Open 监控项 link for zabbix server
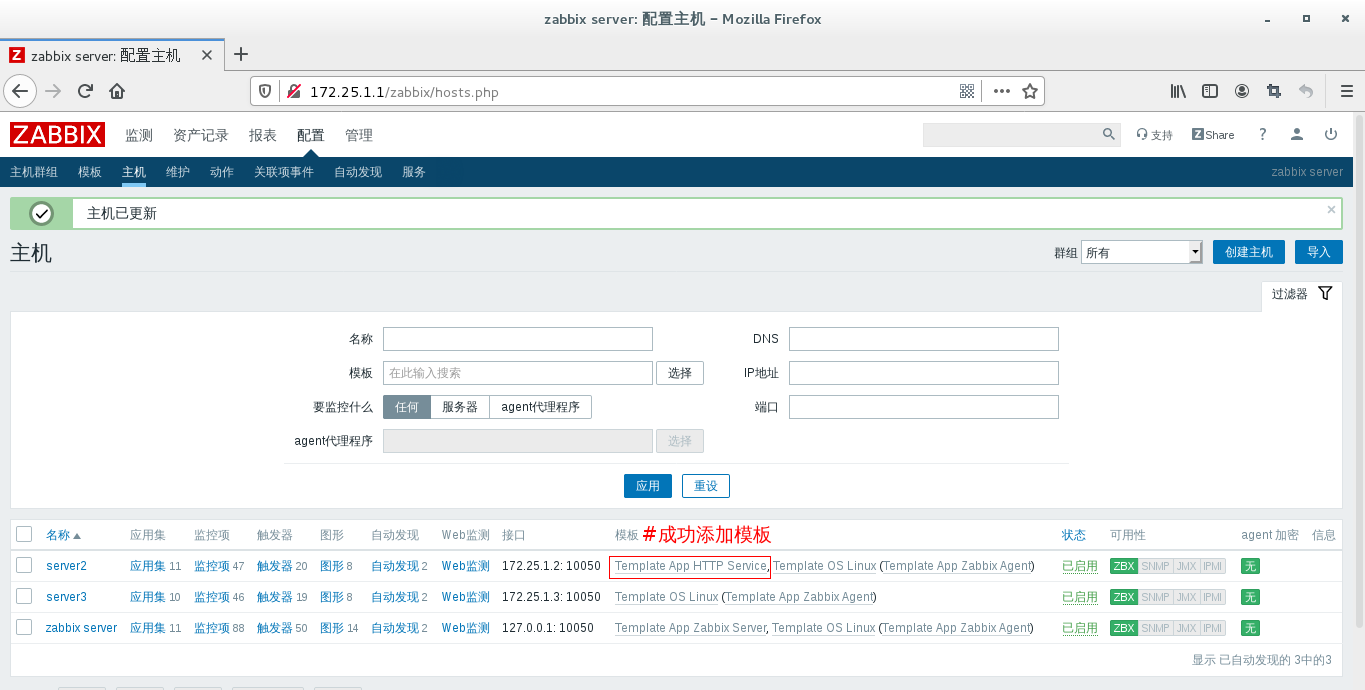Image resolution: width=1365 pixels, height=690 pixels. tap(211, 628)
